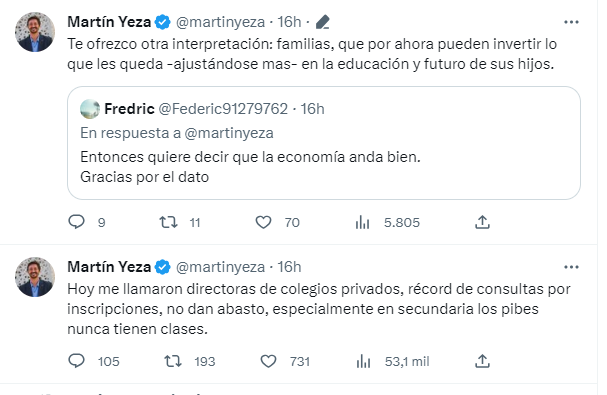This screenshot has width=607, height=395.
Task: Open @martinyeza handle on second tweet
Action: click(220, 267)
